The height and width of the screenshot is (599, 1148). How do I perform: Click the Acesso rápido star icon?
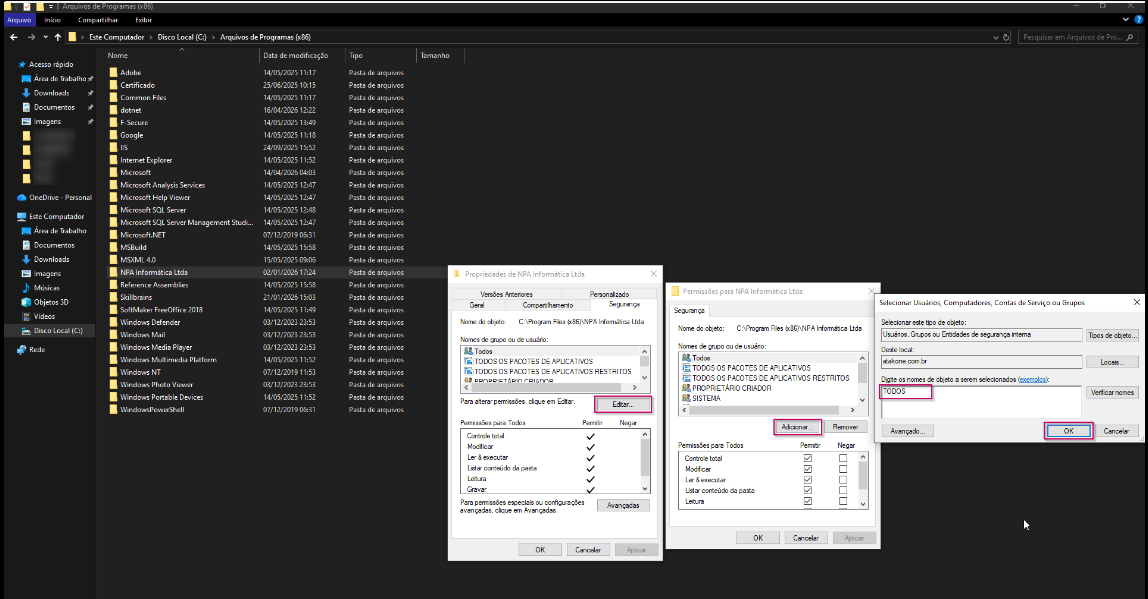[22, 64]
